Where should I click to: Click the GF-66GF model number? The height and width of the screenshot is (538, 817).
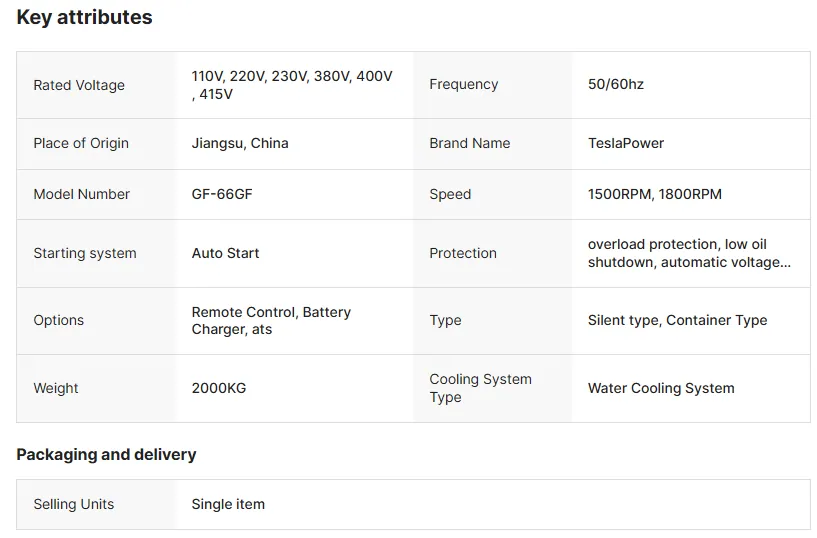(x=222, y=194)
